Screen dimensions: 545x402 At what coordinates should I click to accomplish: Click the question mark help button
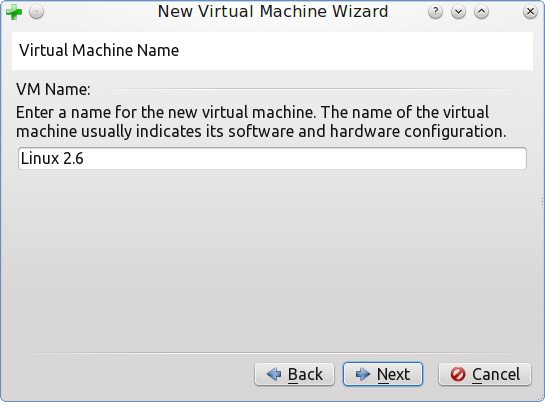tap(435, 12)
